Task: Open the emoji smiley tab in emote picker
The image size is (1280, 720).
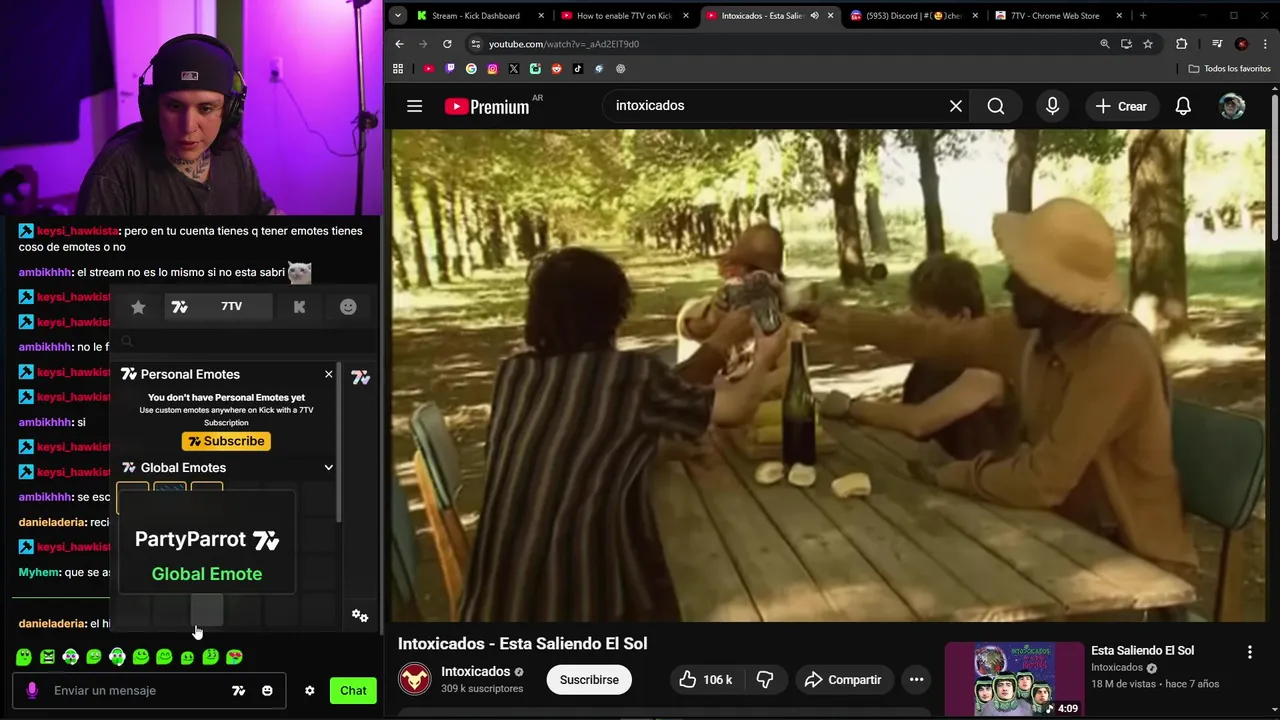Action: pyautogui.click(x=348, y=307)
